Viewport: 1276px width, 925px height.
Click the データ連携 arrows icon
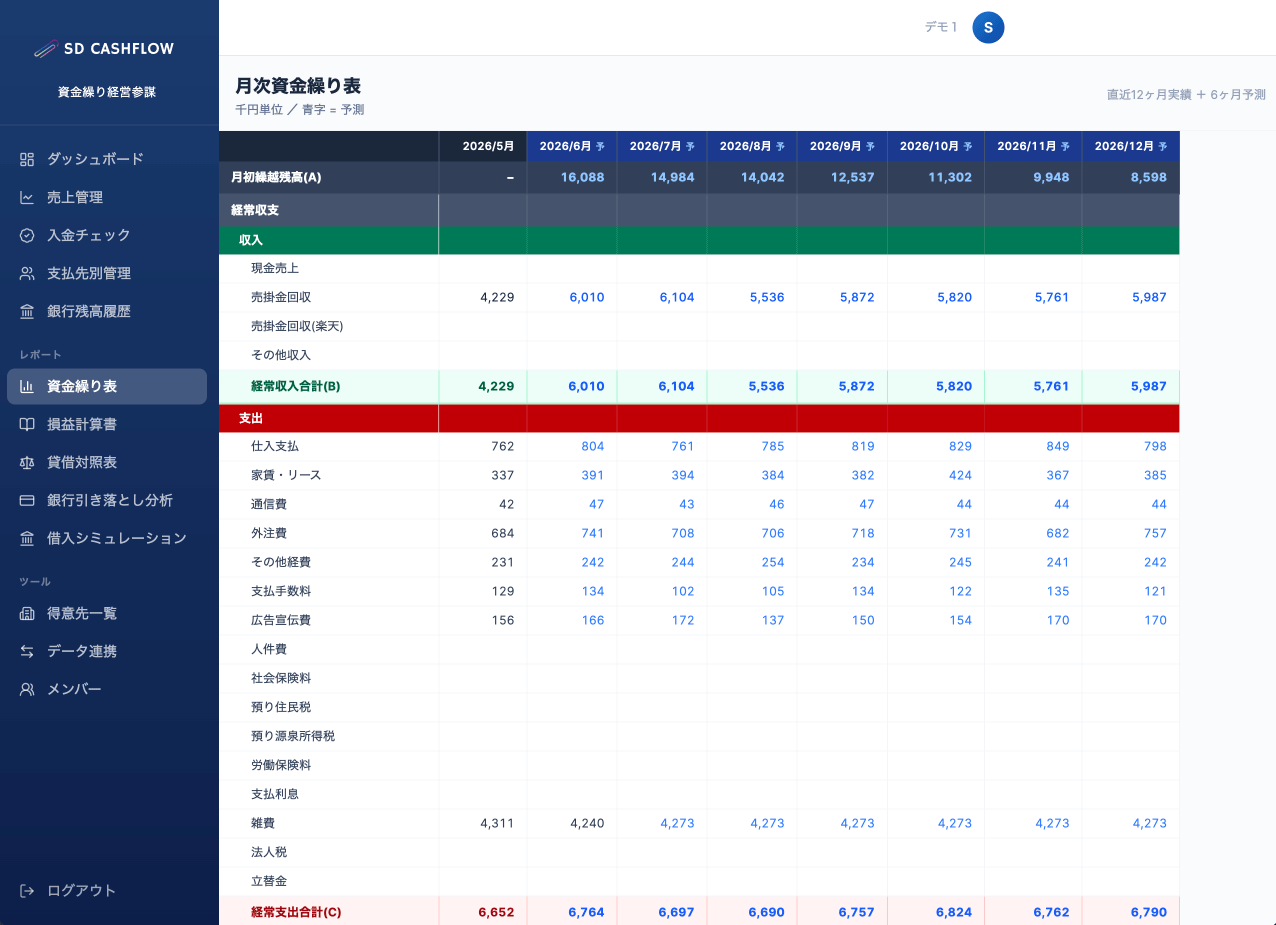pyautogui.click(x=27, y=651)
